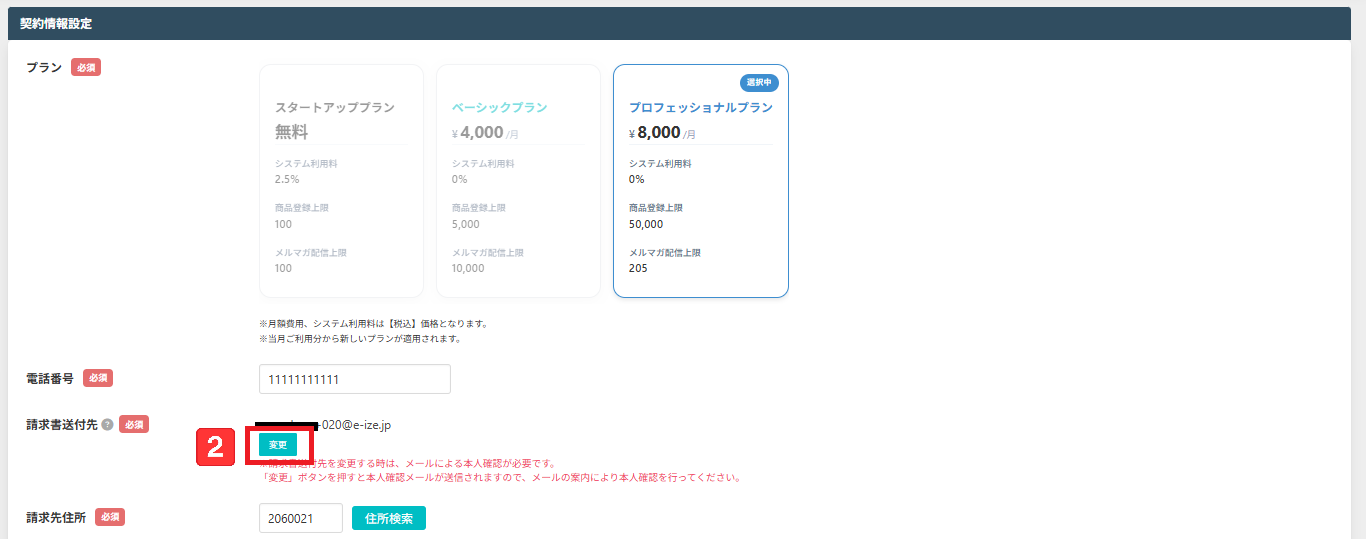The width and height of the screenshot is (1366, 539).
Task: Focus the 電話番号 input field
Action: [354, 380]
